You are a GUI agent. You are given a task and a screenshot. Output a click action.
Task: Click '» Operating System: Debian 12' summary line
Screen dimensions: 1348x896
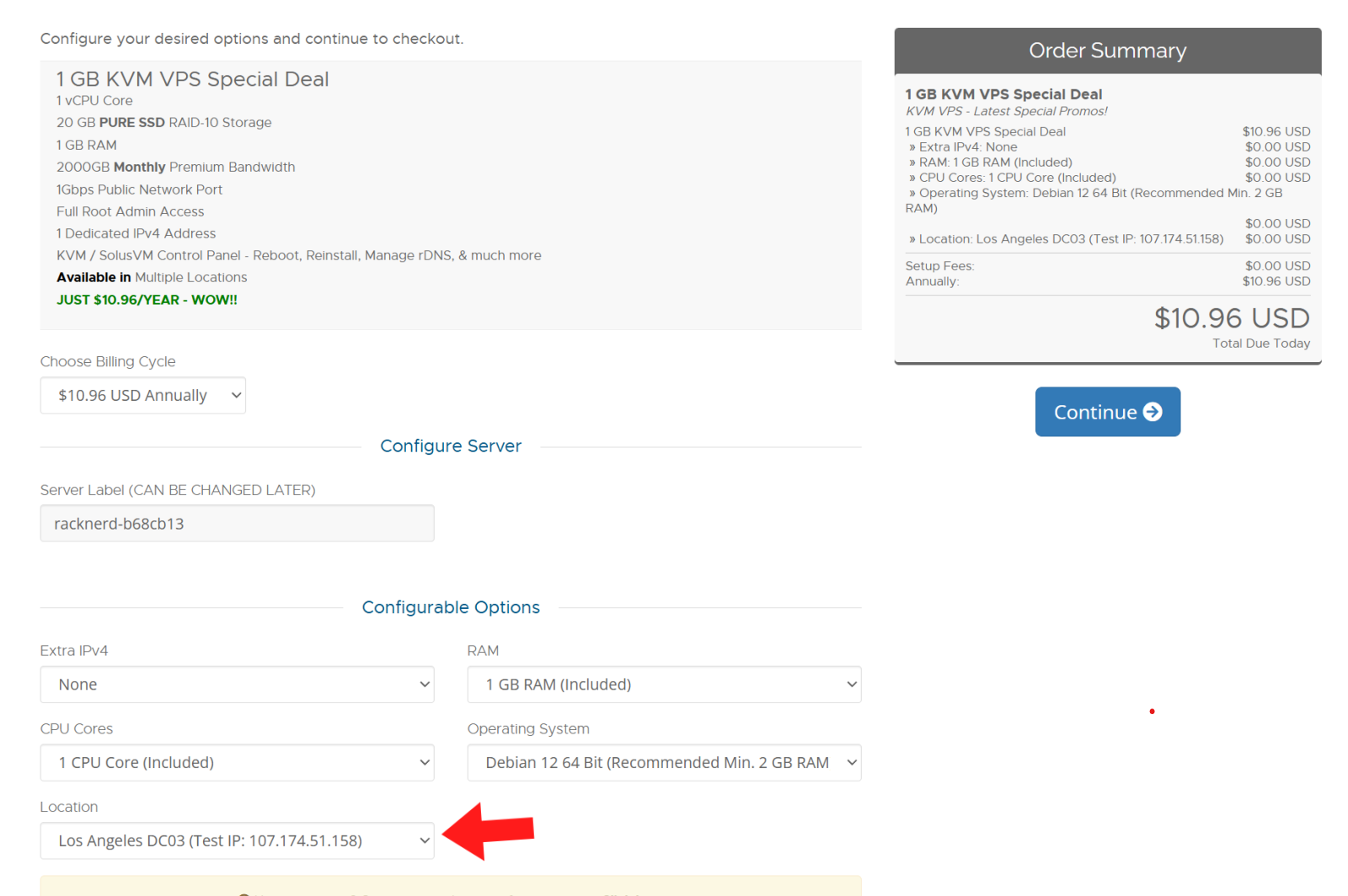pos(1095,200)
